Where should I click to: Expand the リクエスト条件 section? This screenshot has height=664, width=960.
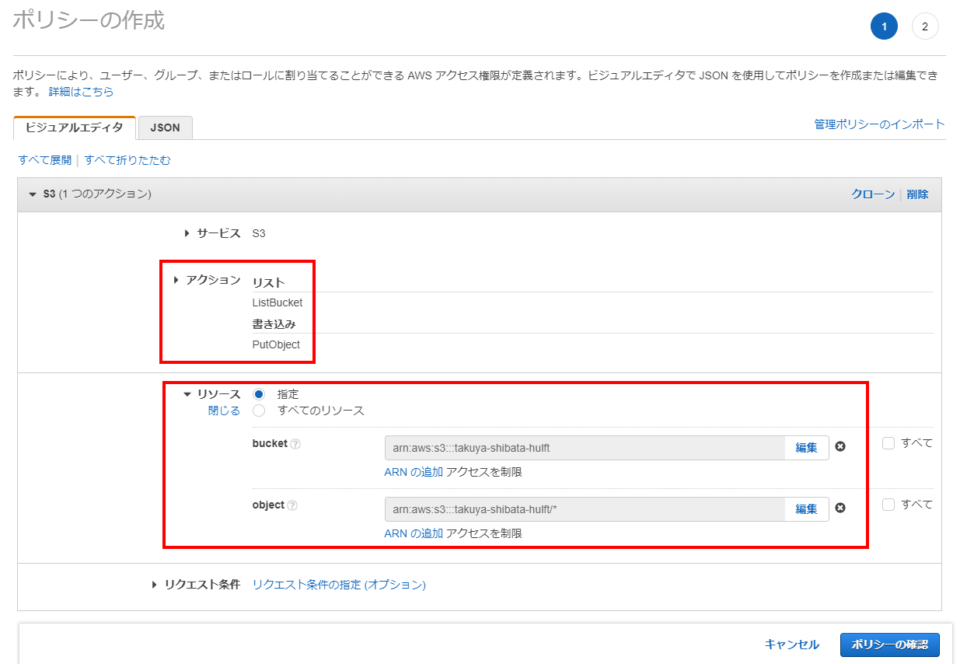154,585
